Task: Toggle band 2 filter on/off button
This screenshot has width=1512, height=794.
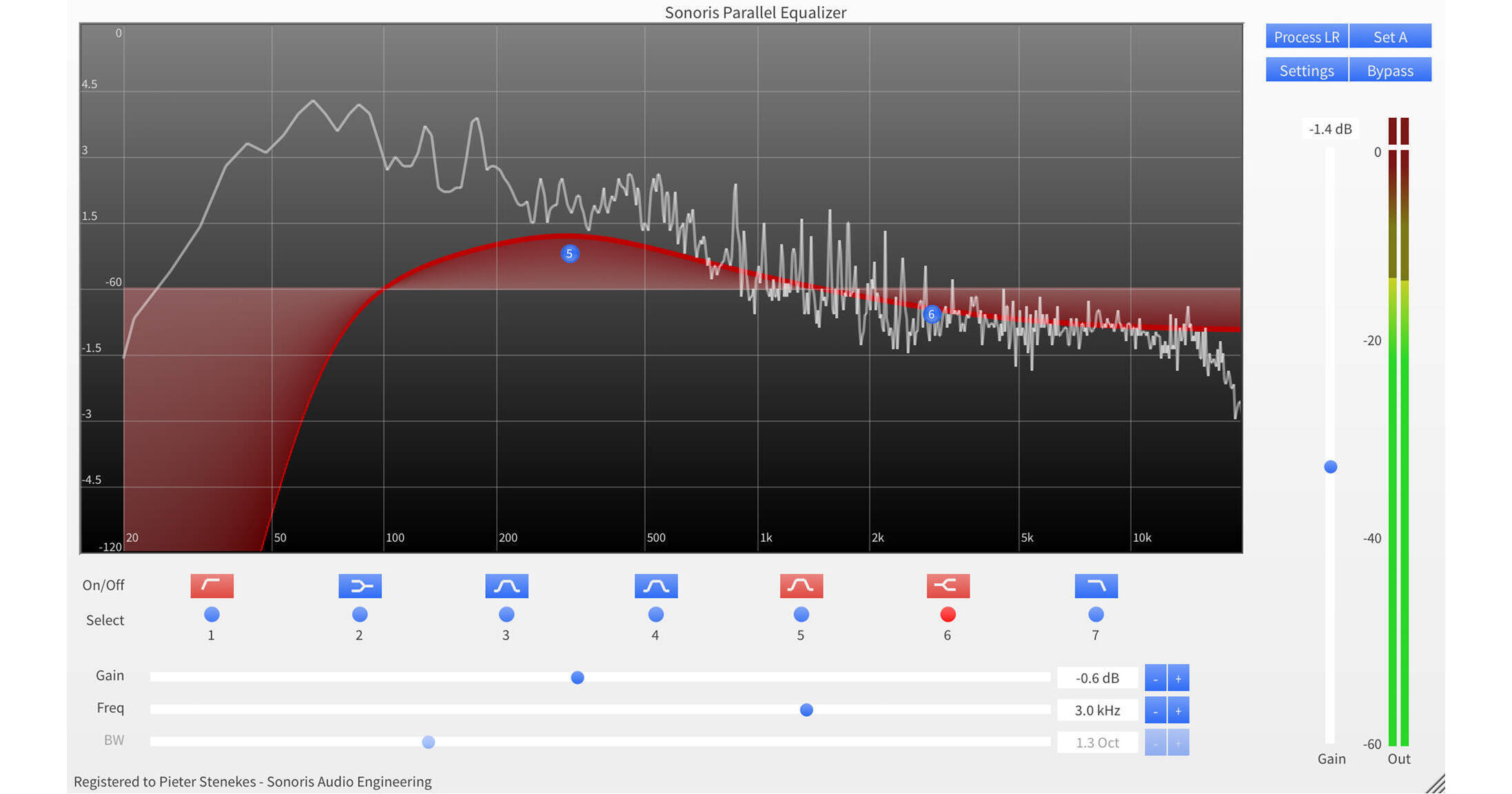Action: [x=360, y=586]
